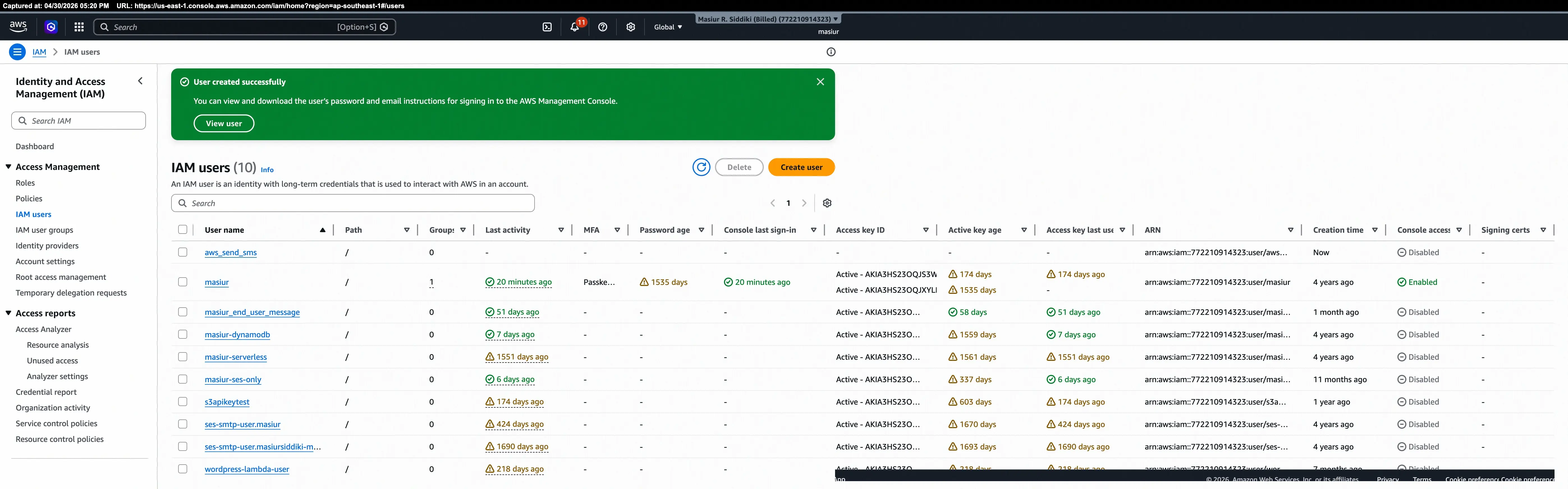Screen dimensions: 1568x489
Task: Refresh the IAM users table
Action: click(701, 167)
